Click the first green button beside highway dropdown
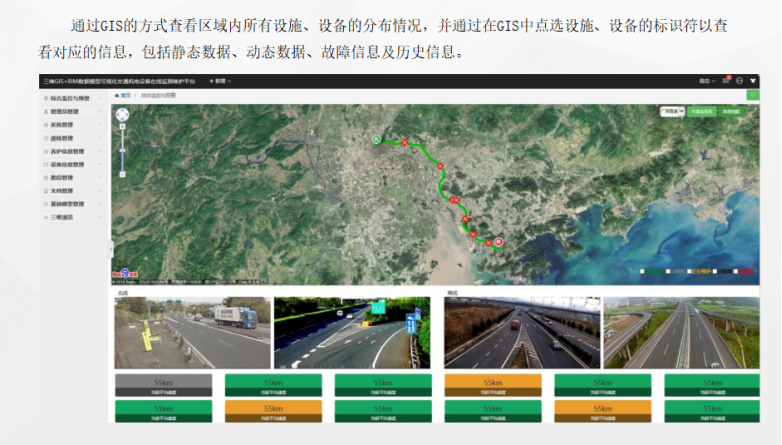Image resolution: width=782 pixels, height=445 pixels. [700, 112]
